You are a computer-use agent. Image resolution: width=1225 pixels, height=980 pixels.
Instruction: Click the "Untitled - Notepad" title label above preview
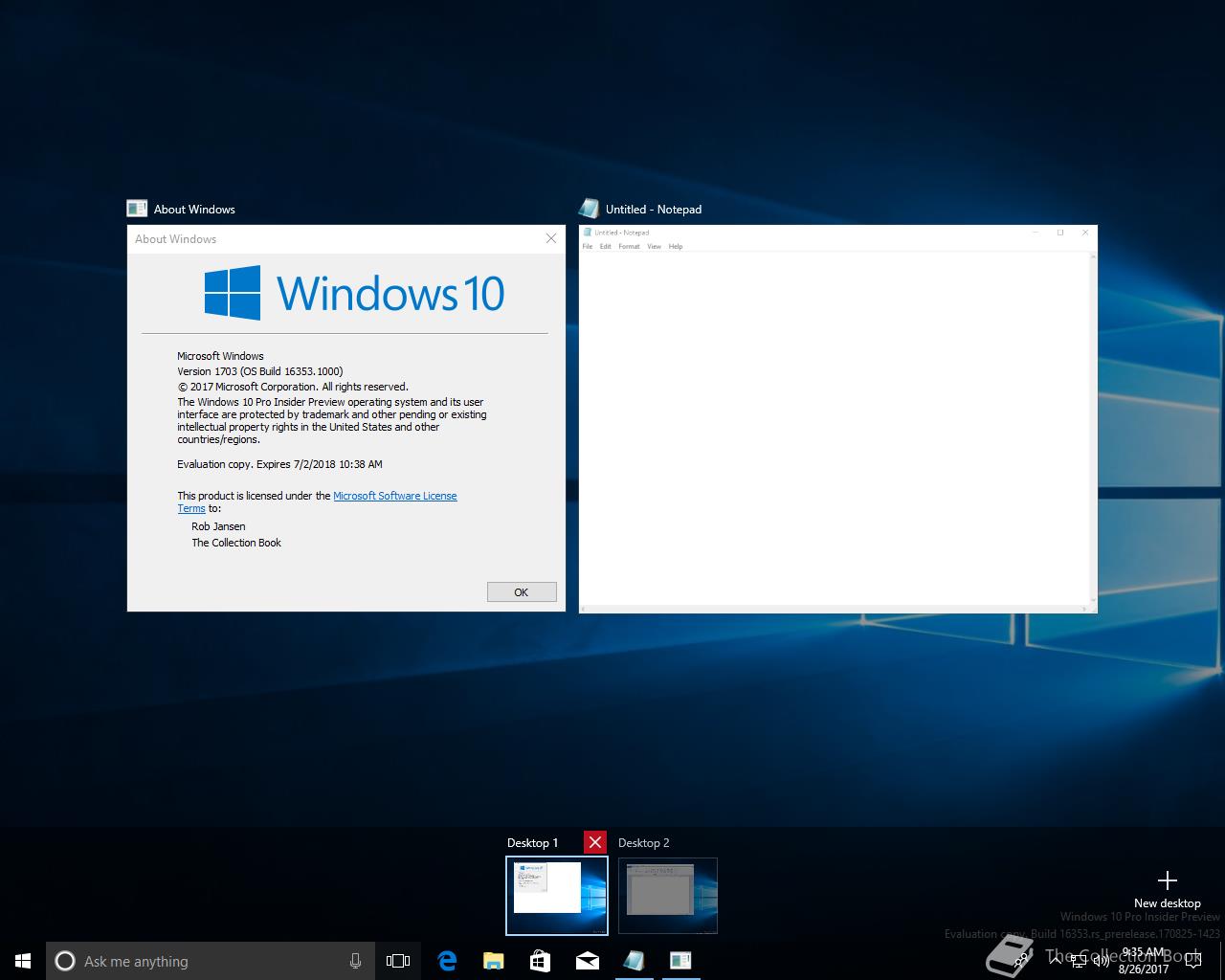(654, 209)
